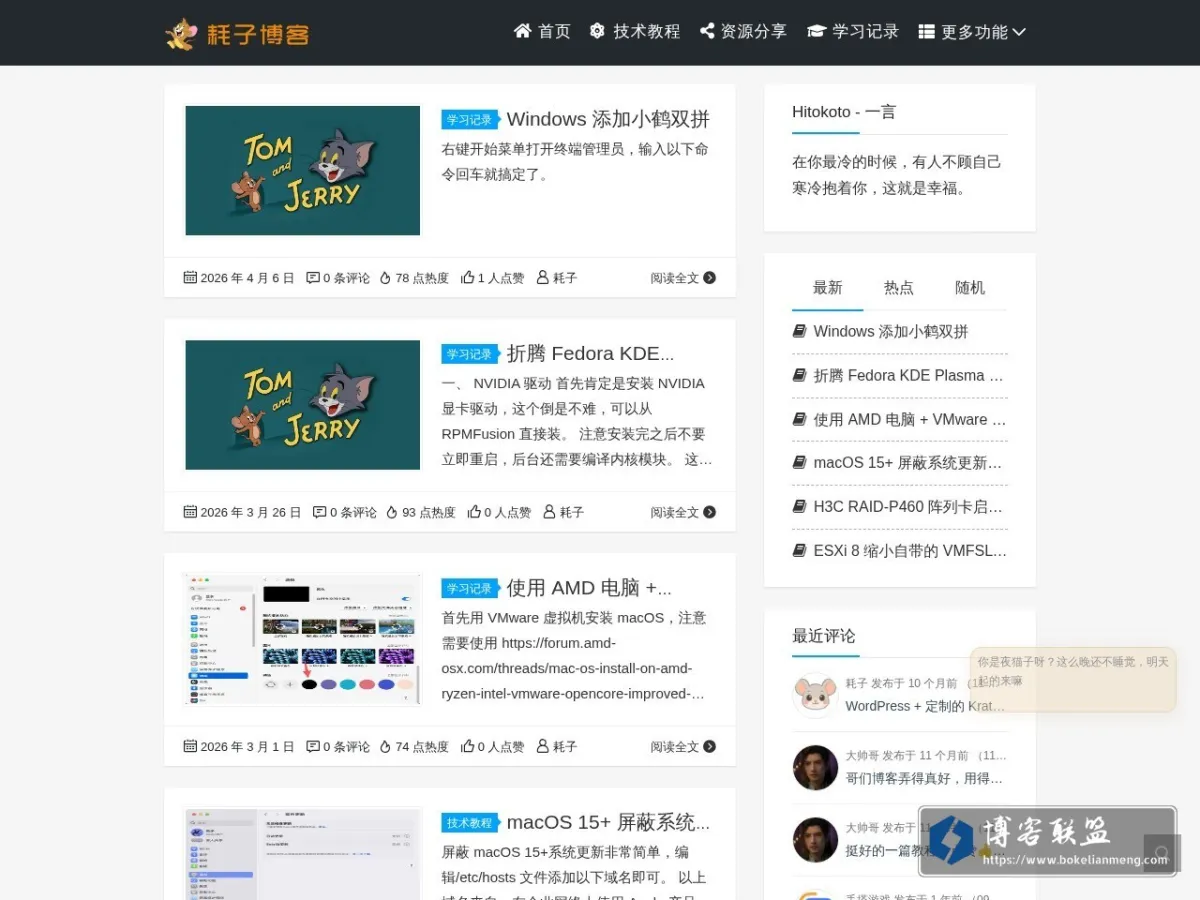Click 阅读全文 on Windows 添加小鹤双拼 post
Viewport: 1200px width, 900px height.
[683, 277]
